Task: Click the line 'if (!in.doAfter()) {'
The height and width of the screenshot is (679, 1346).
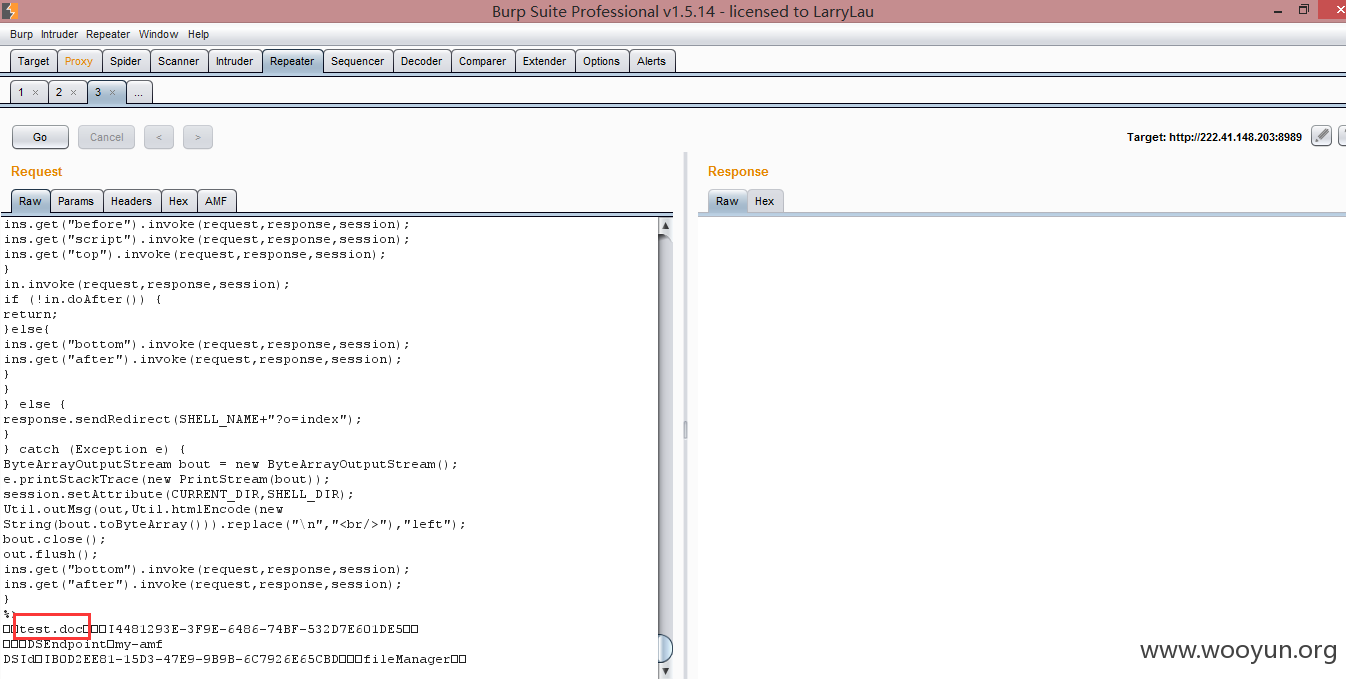Action: [83, 299]
